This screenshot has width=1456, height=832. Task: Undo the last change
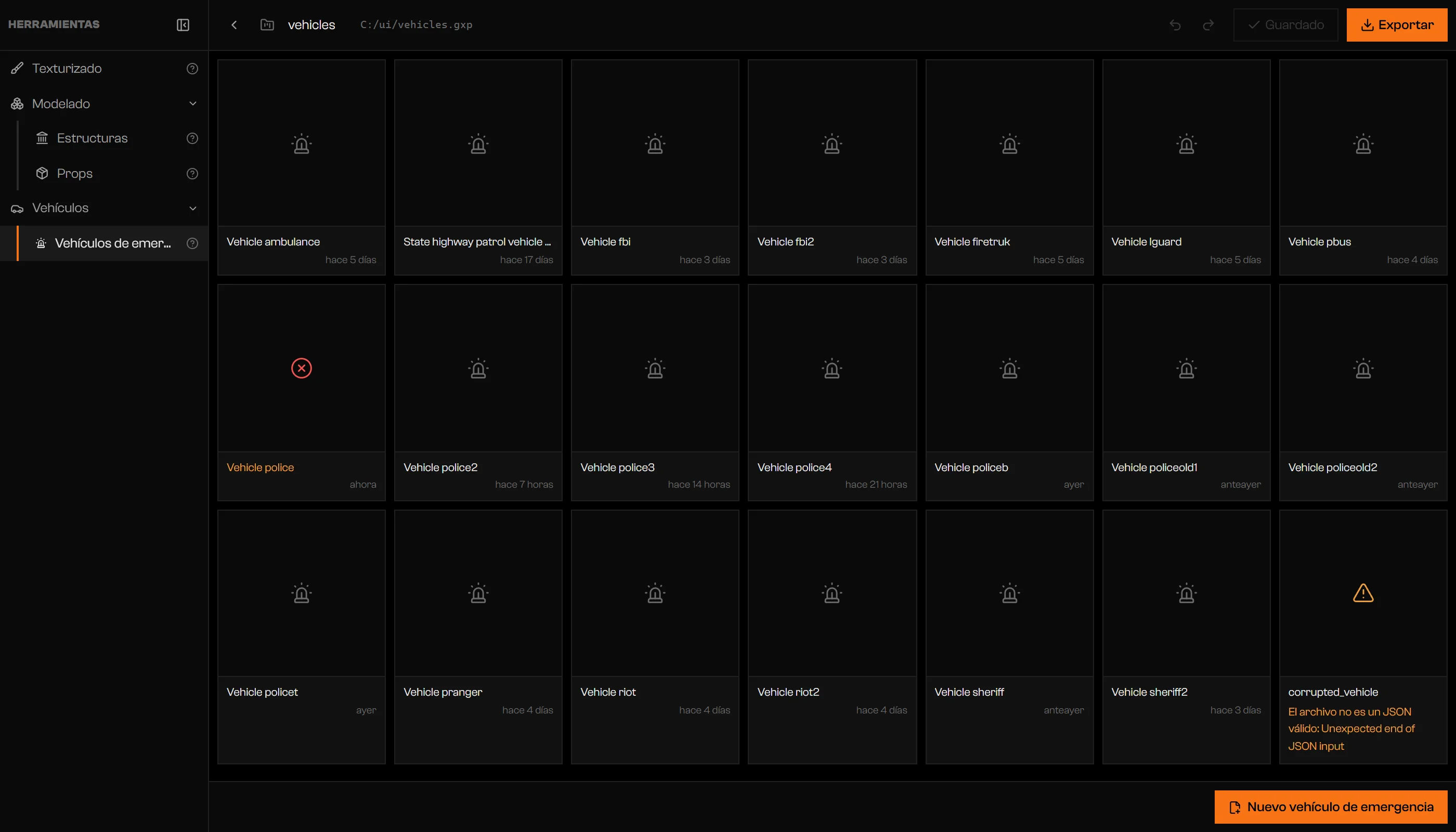click(x=1175, y=24)
